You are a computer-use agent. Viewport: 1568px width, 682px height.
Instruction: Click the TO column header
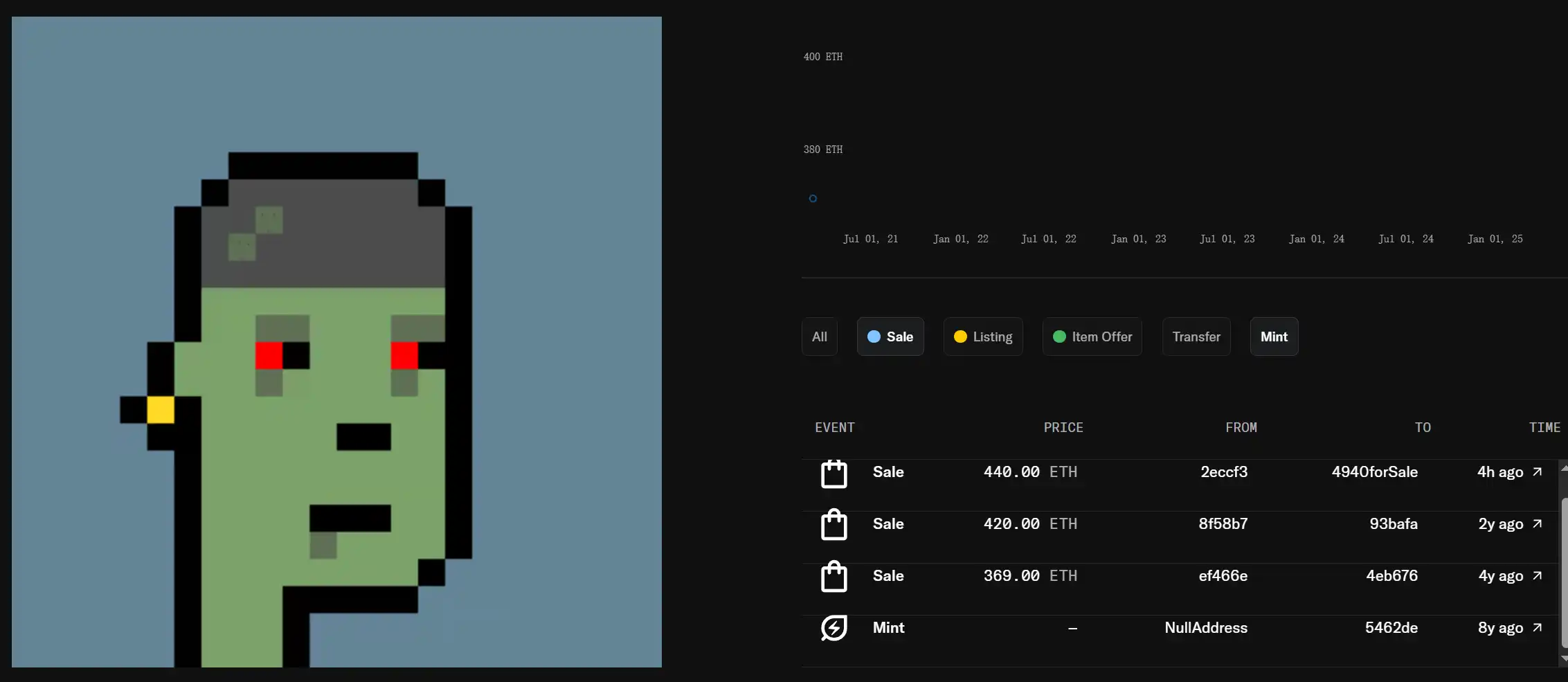(1423, 428)
